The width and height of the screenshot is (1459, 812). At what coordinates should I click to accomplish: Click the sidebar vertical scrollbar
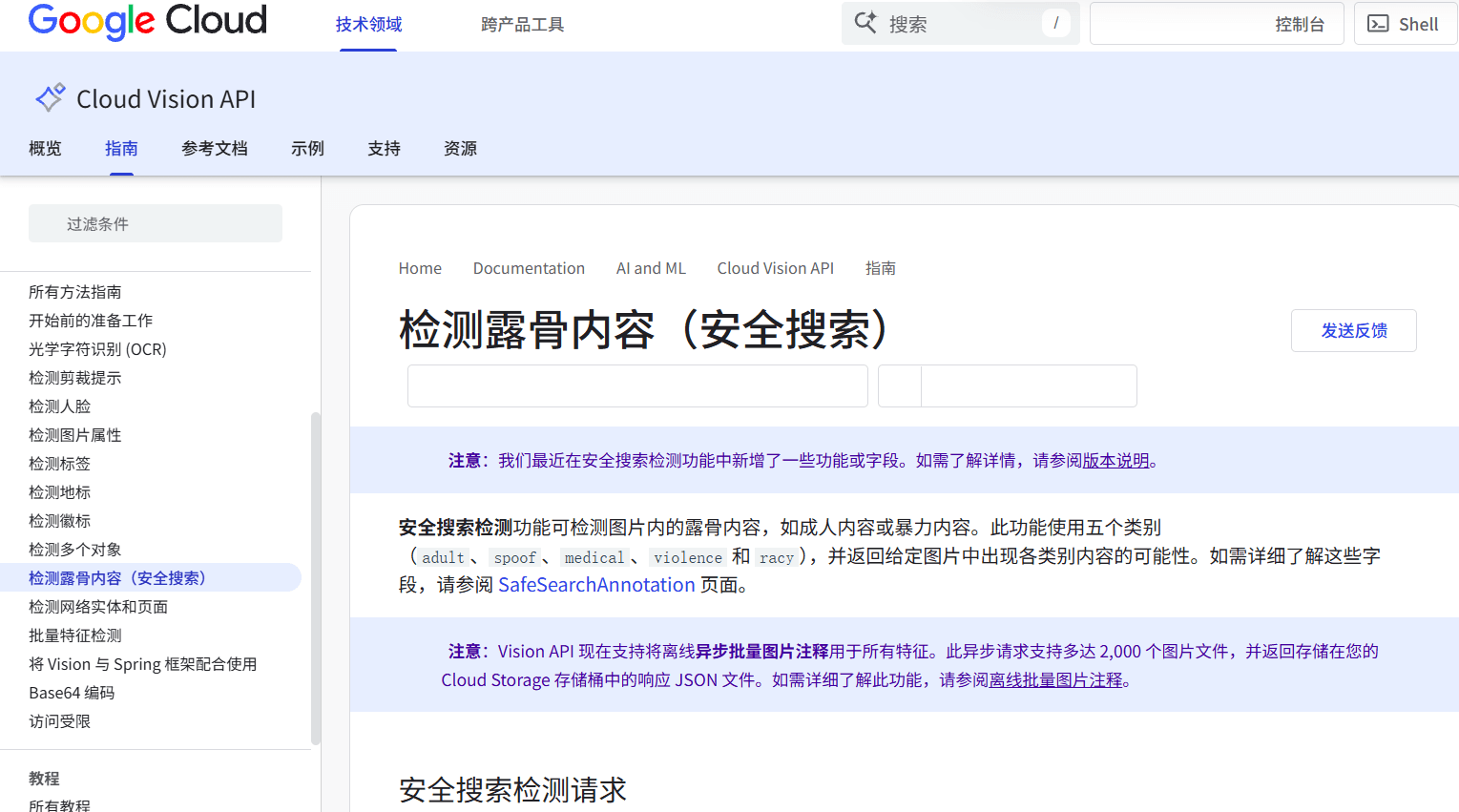[x=316, y=577]
